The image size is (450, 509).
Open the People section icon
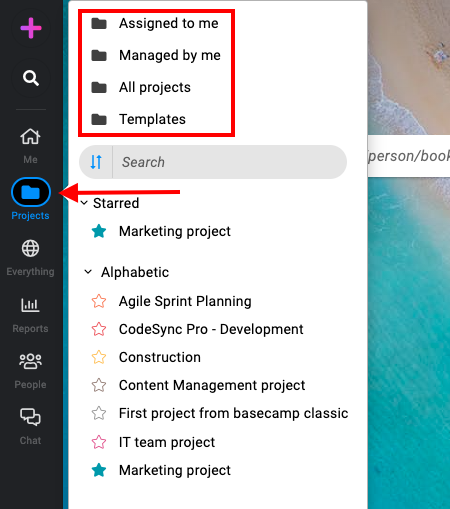(30, 361)
